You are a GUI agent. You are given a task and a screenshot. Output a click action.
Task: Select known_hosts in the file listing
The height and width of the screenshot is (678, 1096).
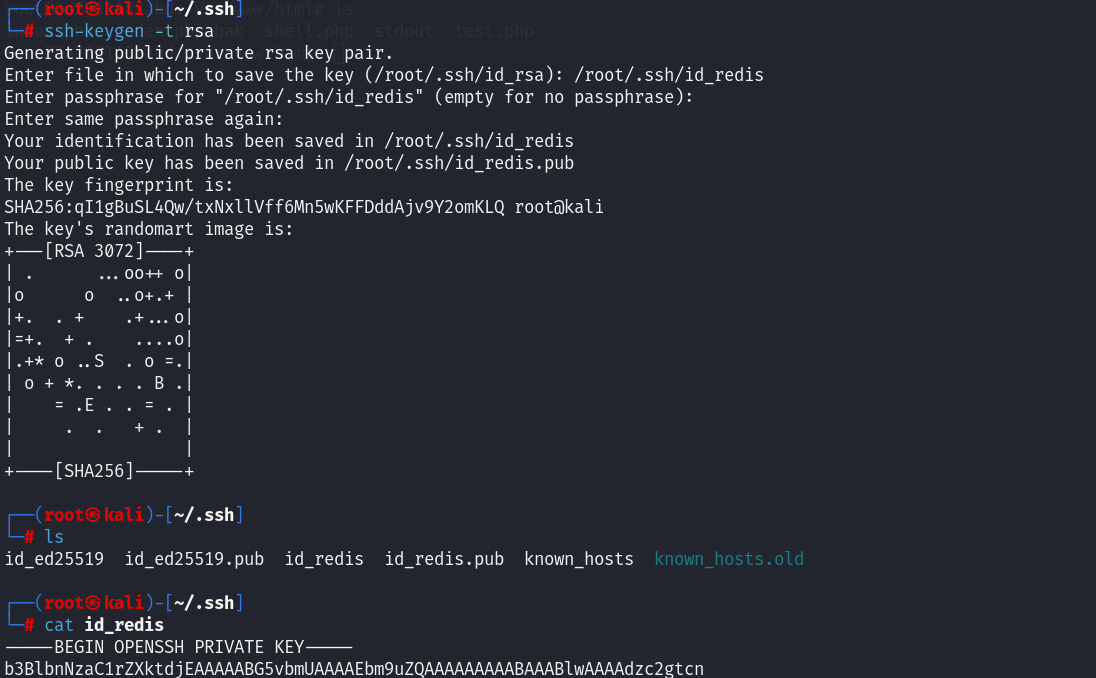tap(579, 559)
